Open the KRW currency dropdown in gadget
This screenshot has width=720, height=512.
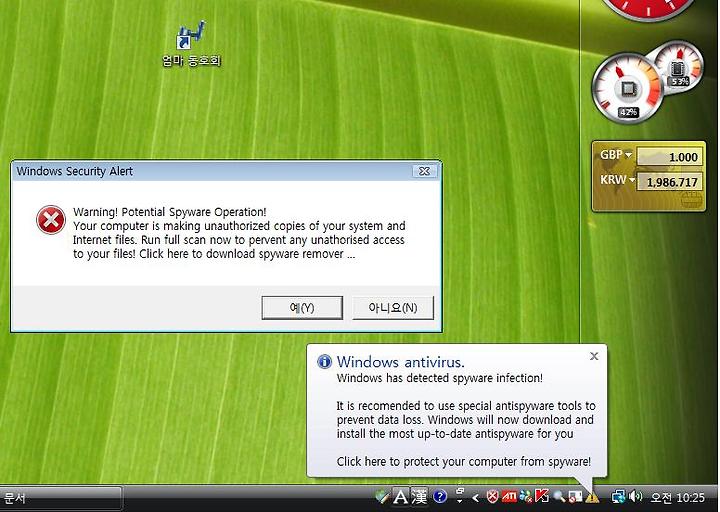pyautogui.click(x=632, y=180)
